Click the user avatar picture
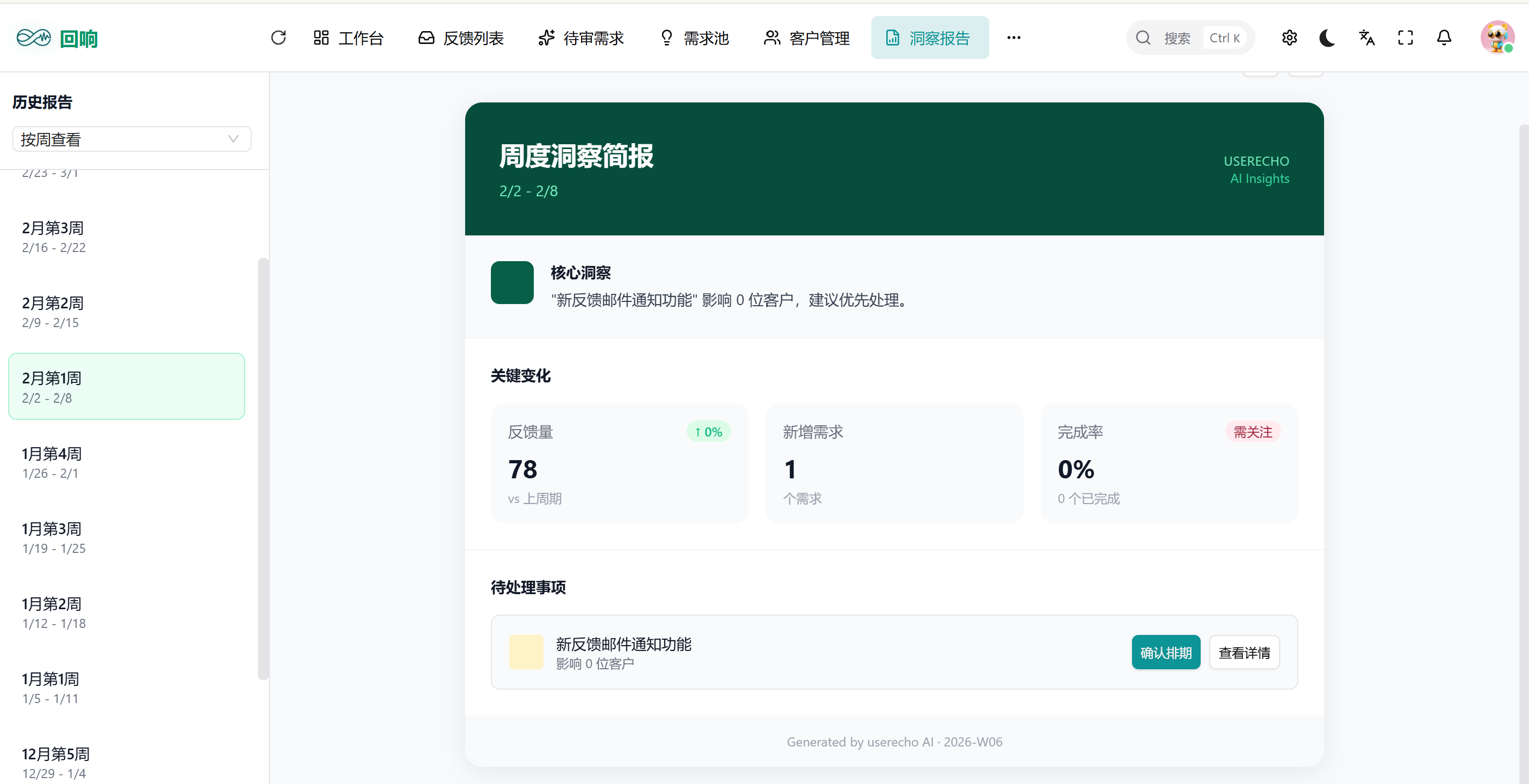Image resolution: width=1529 pixels, height=784 pixels. click(x=1496, y=38)
